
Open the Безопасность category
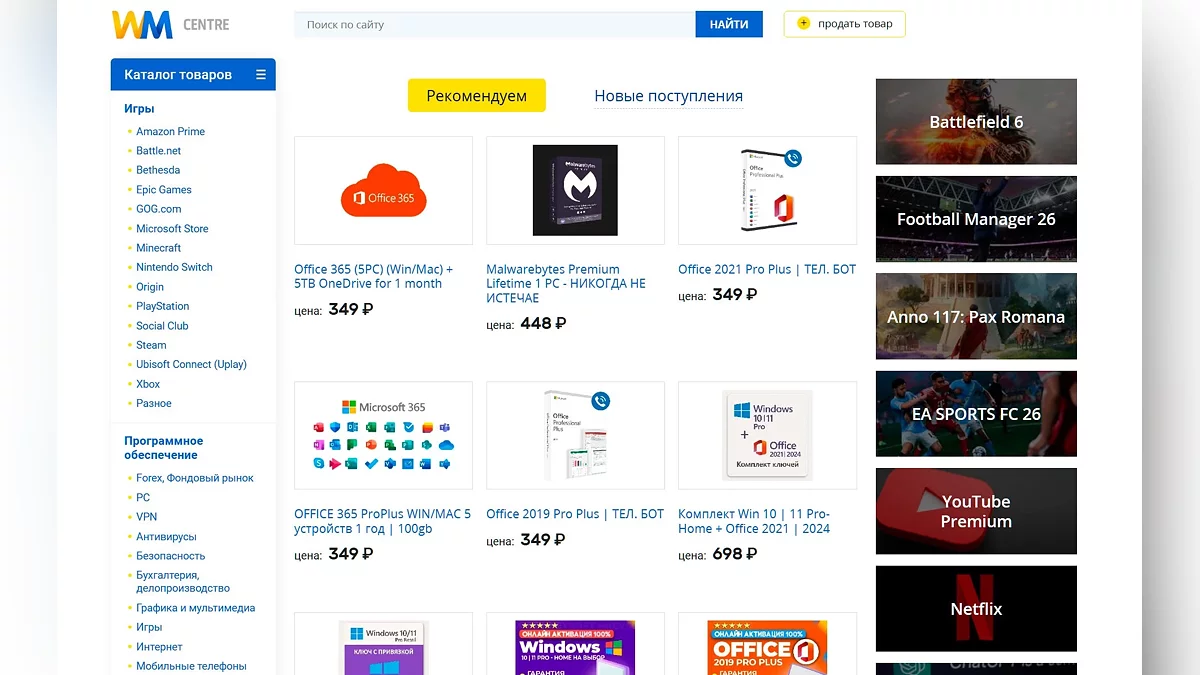(x=170, y=556)
